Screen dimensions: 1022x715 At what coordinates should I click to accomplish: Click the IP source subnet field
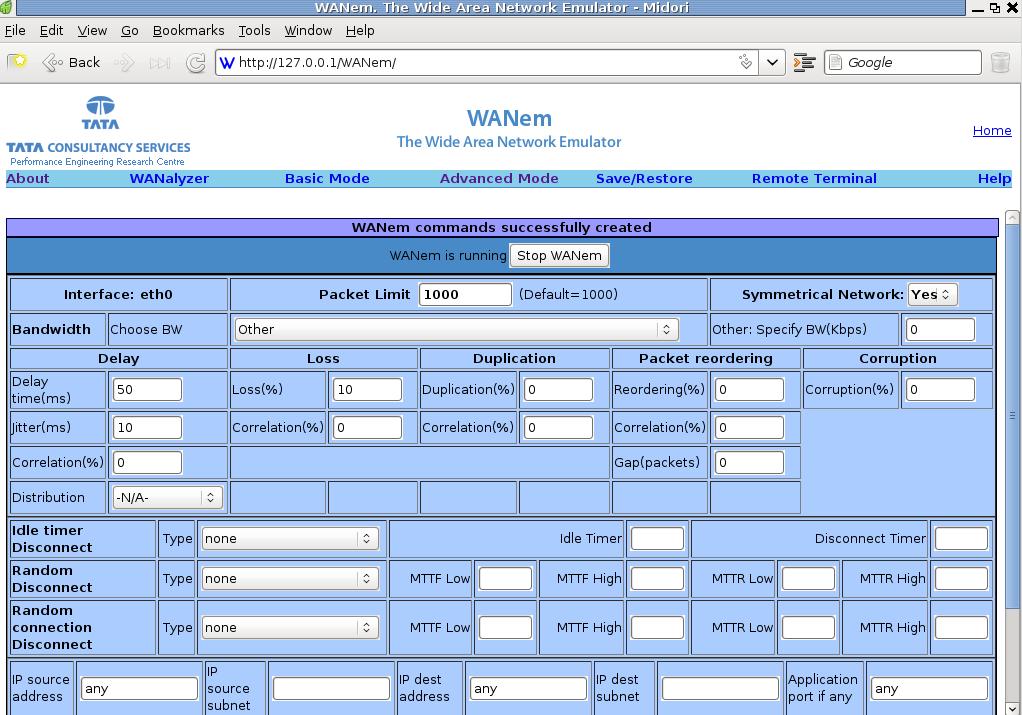click(331, 689)
